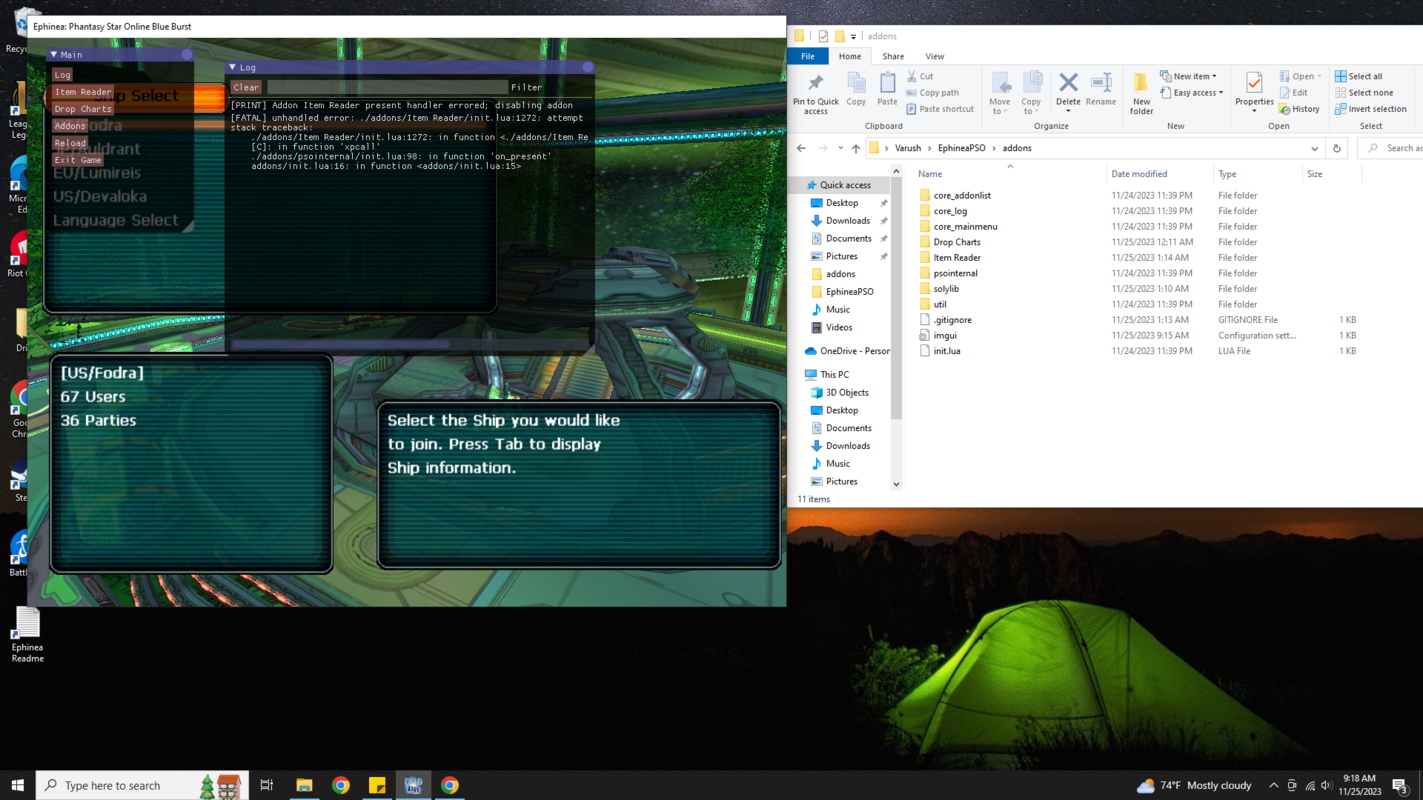Switch to the Share ribbon tab
The image size is (1423, 800).
[893, 56]
